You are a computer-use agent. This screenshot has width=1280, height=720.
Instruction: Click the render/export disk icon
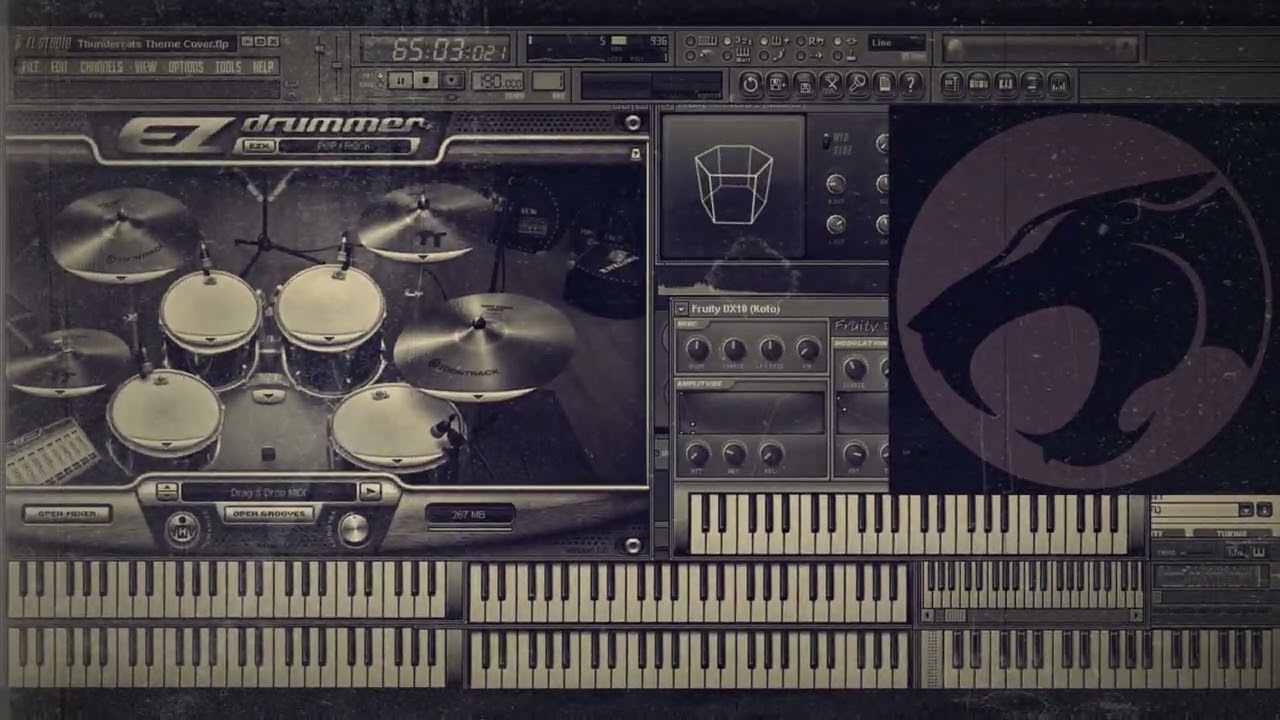coord(804,83)
